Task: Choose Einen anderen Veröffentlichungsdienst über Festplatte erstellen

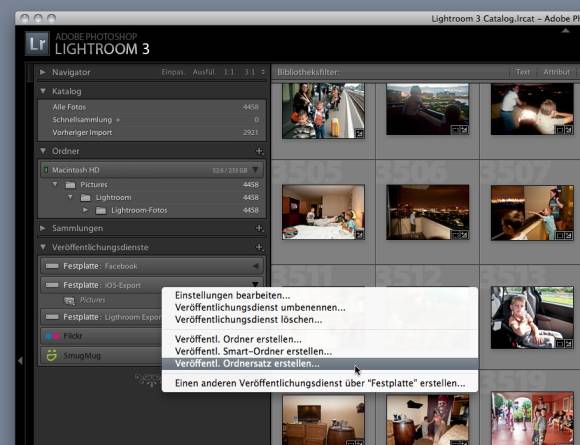Action: pos(320,383)
